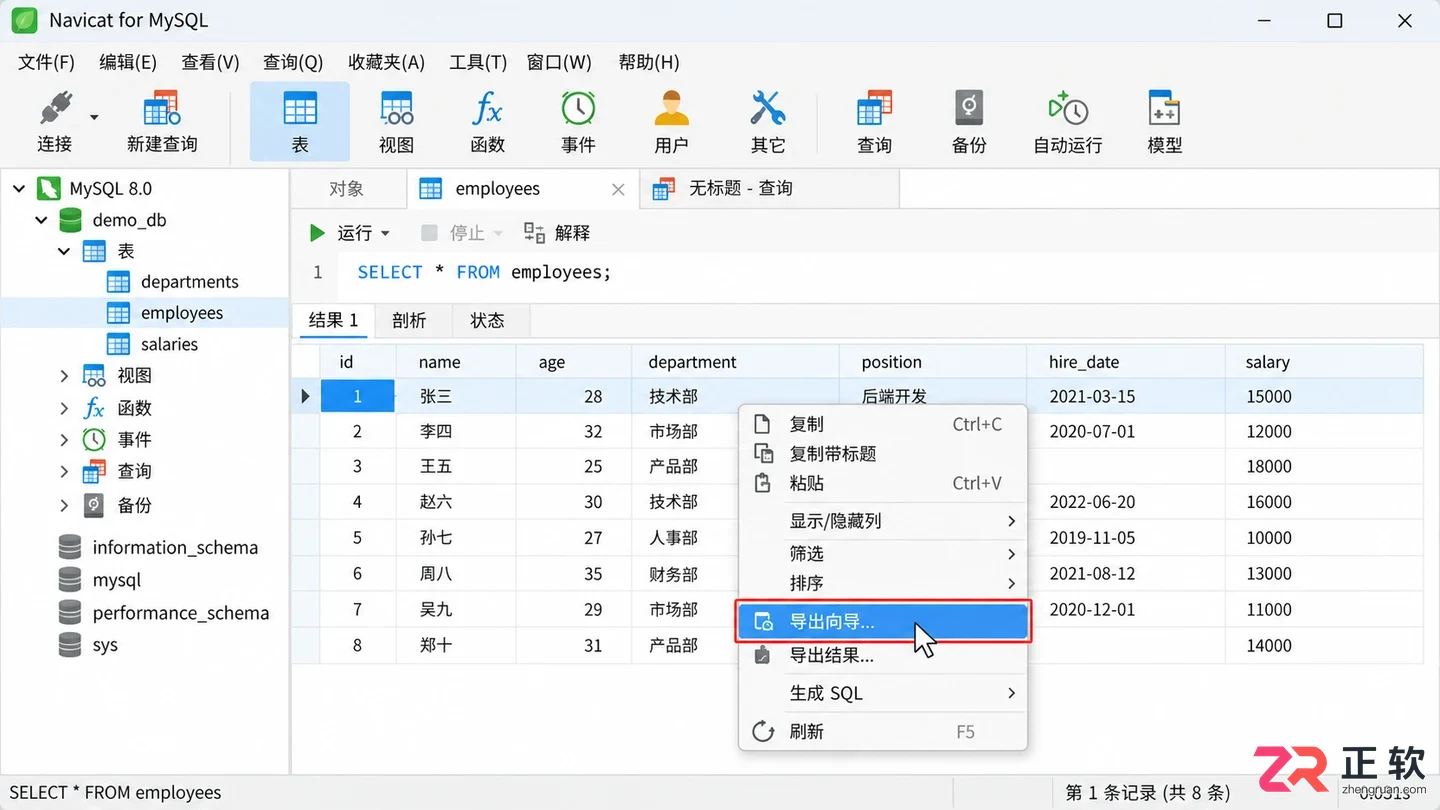Choose 导出结果... in the context menu
The image size is (1440, 810).
[x=882, y=656]
